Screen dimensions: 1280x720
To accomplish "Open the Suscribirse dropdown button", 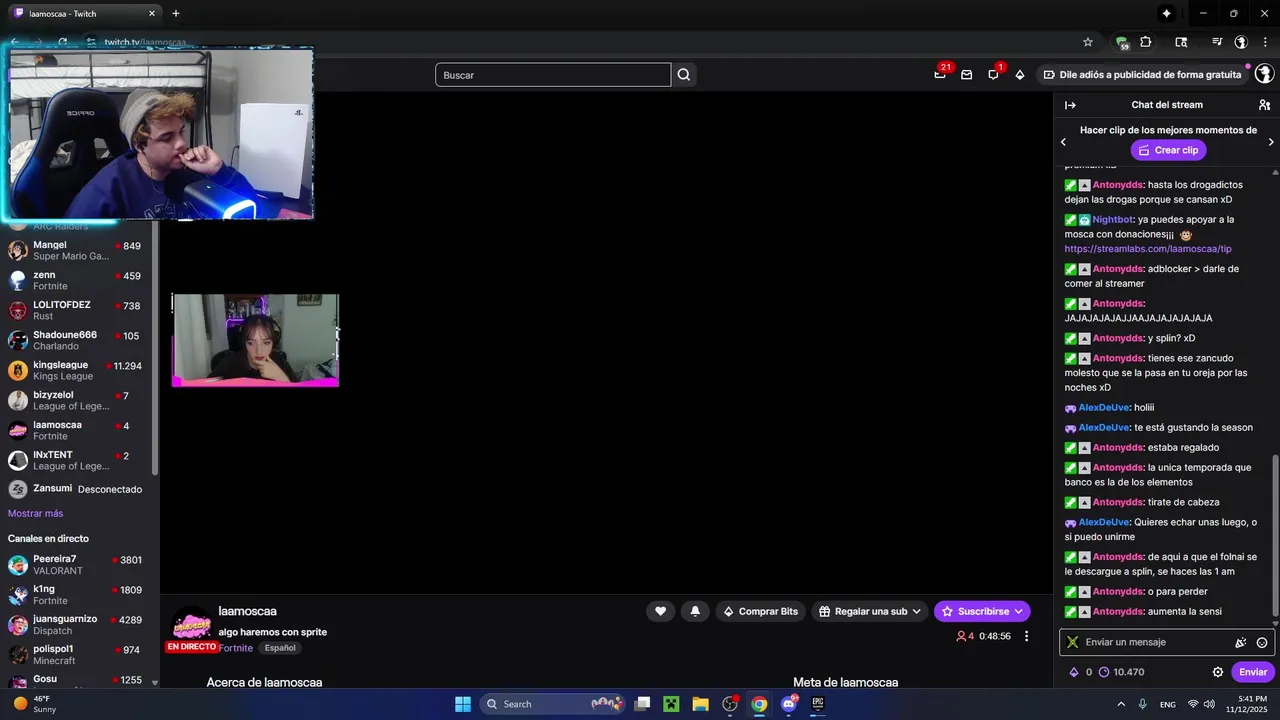I will click(x=982, y=611).
